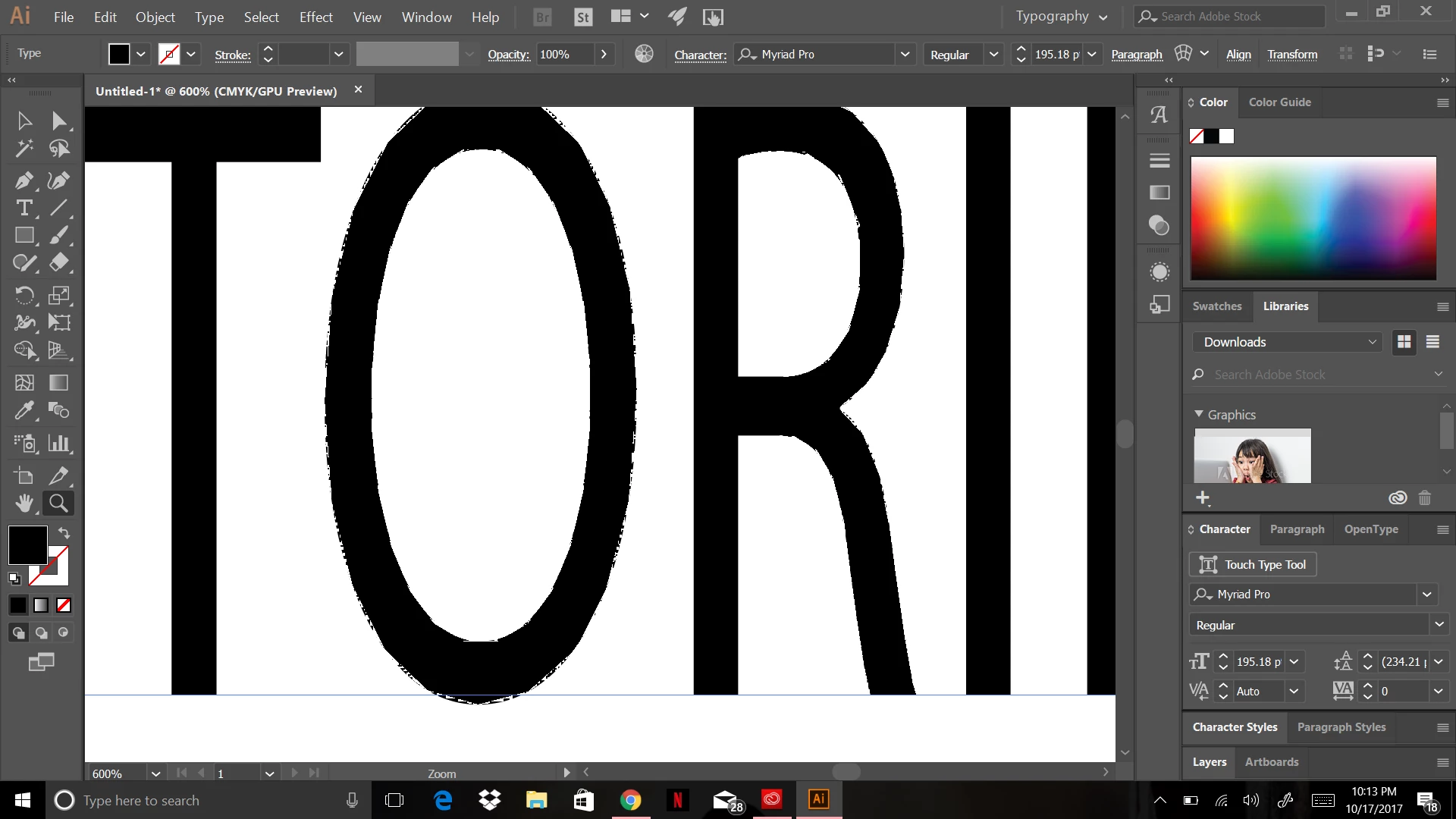Collapse the Graphics section
This screenshot has width=1456, height=819.
(x=1199, y=414)
